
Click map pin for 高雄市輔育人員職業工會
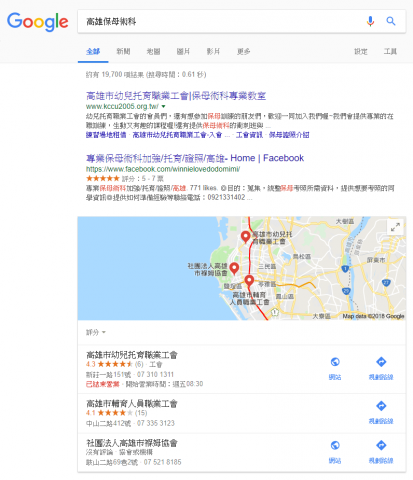[x=249, y=281]
